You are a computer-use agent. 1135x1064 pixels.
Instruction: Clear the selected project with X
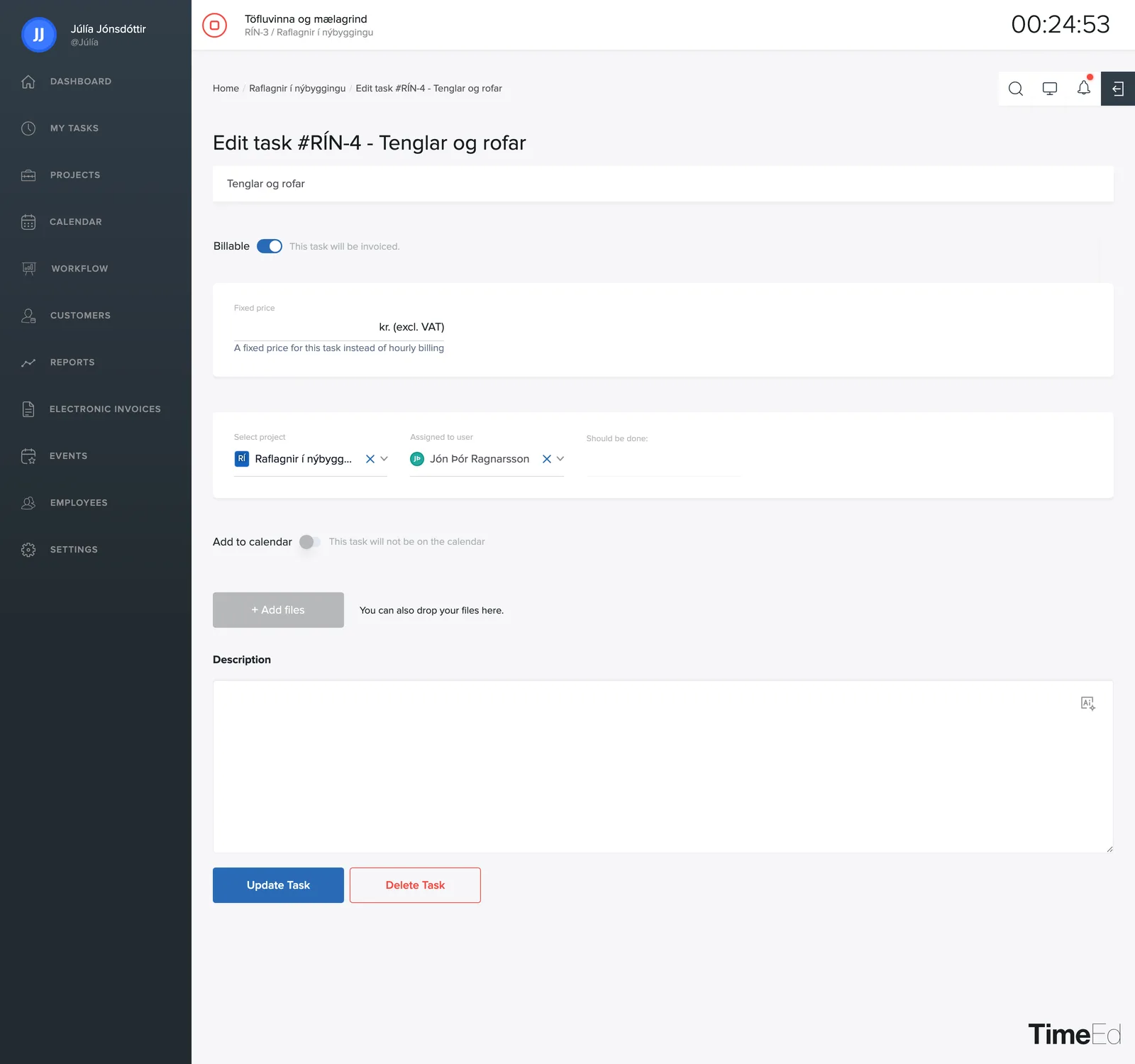click(370, 459)
